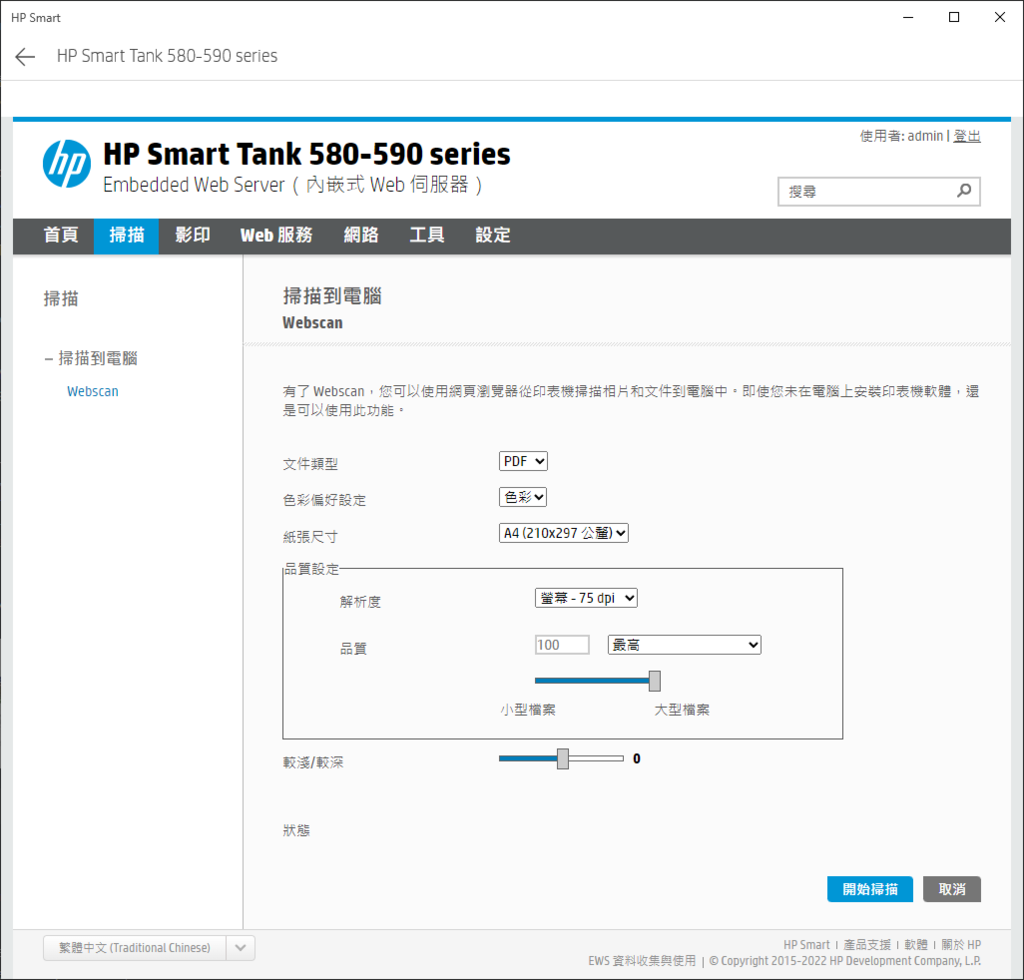The image size is (1024, 980).
Task: Open the 產品支援 footer link
Action: point(867,945)
